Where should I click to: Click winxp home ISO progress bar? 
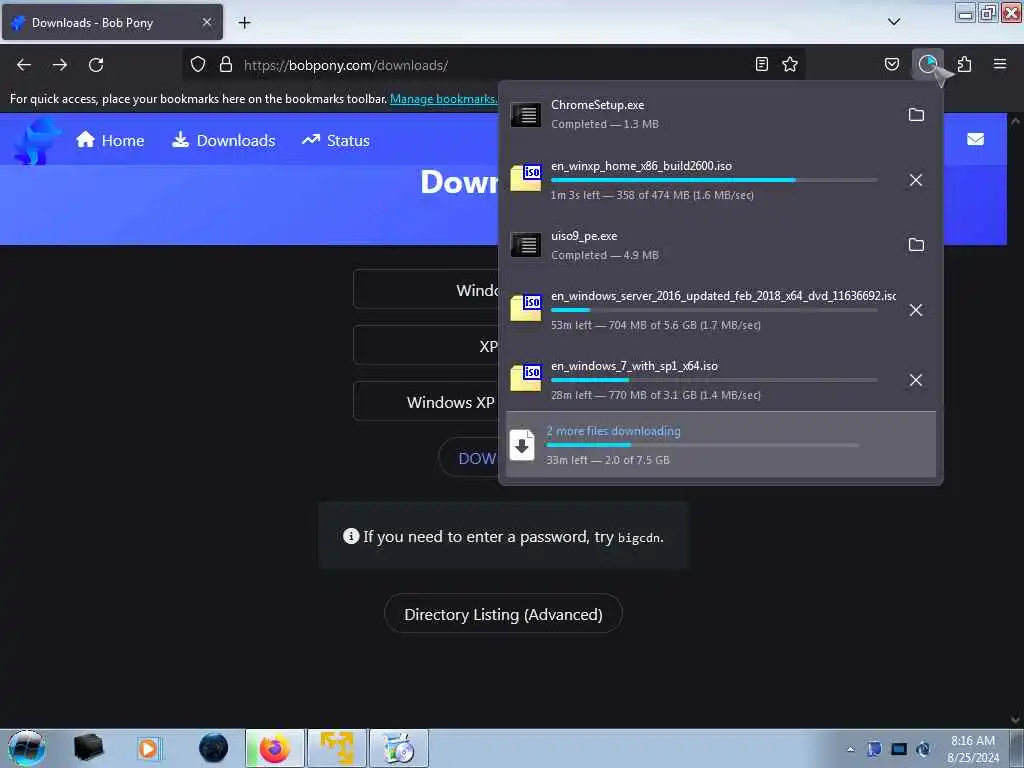point(714,180)
